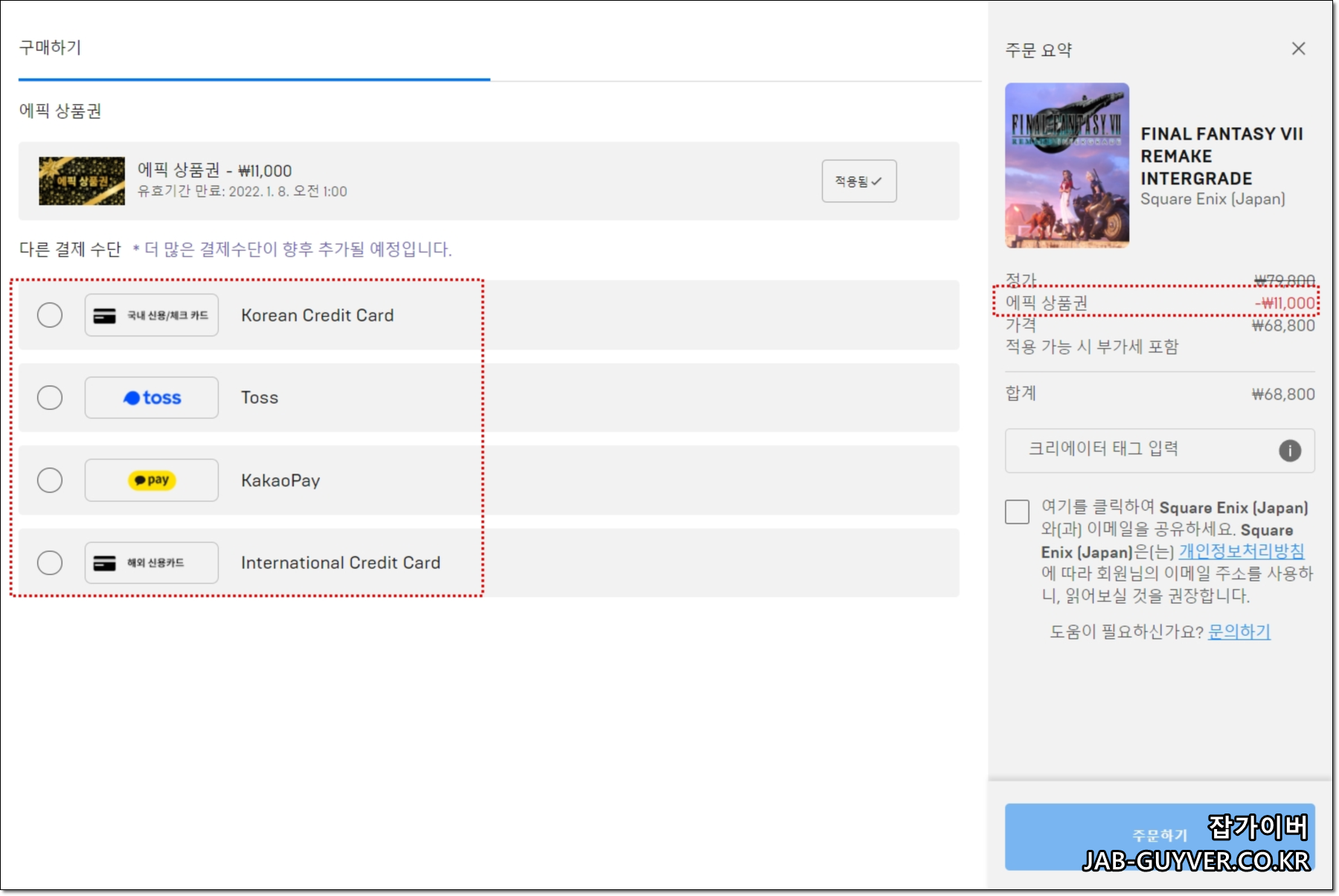Click the 주문하기 place order button
The height and width of the screenshot is (896, 1339).
pos(1160,837)
